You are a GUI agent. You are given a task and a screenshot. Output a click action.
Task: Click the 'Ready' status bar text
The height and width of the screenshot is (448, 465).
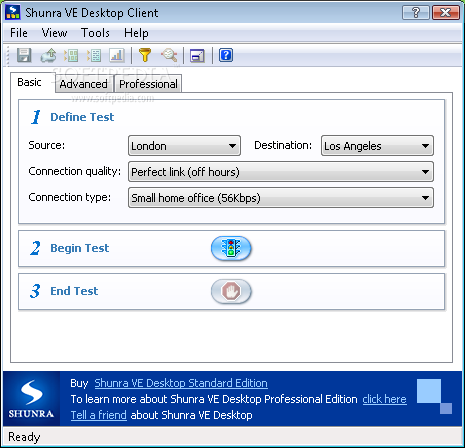coord(24,437)
